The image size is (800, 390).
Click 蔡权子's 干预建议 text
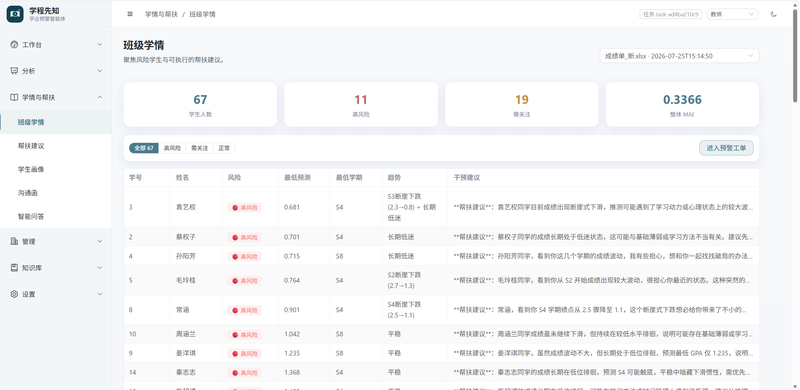[x=603, y=237]
